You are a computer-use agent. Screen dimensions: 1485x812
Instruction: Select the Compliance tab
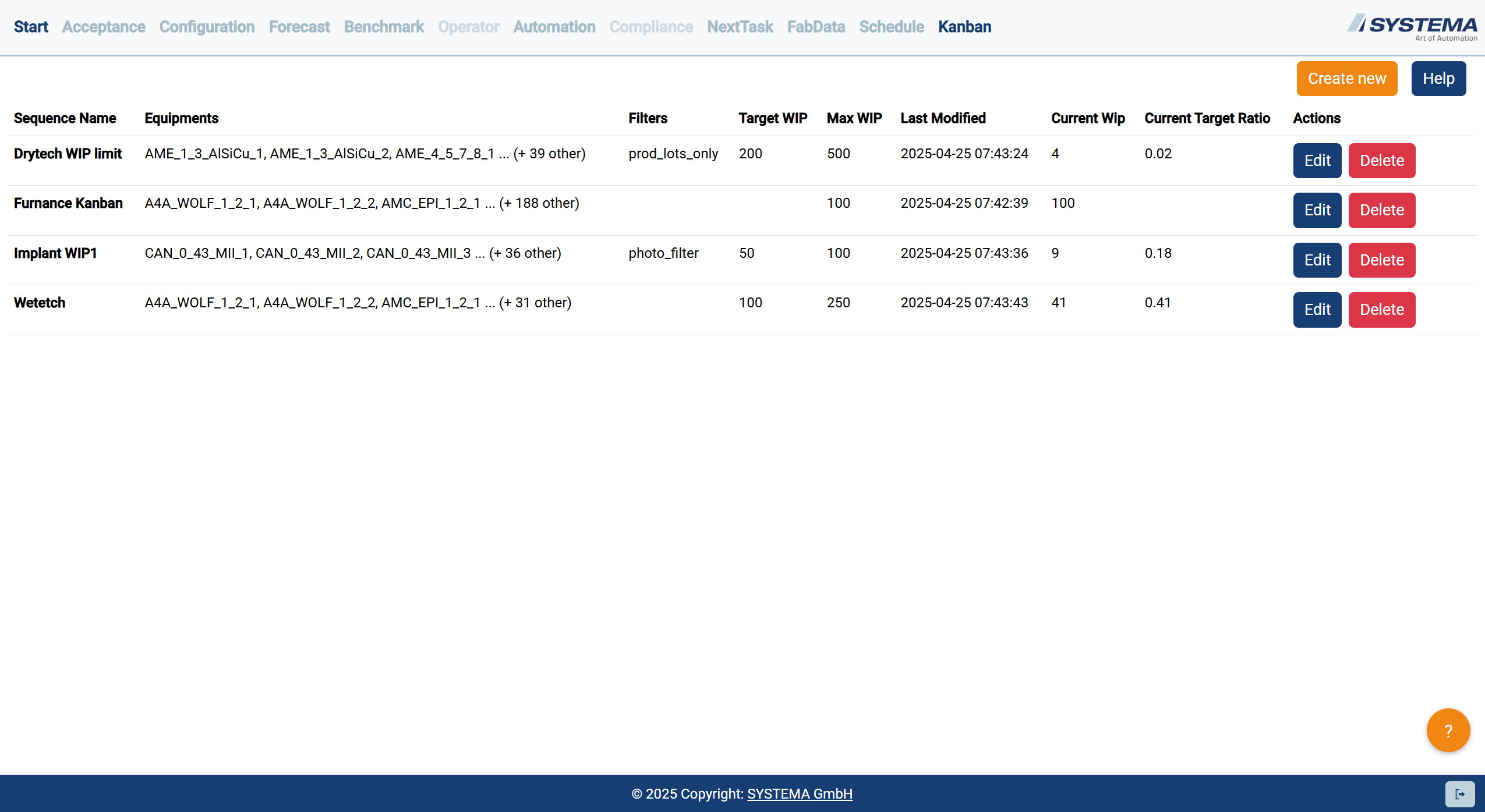[651, 27]
